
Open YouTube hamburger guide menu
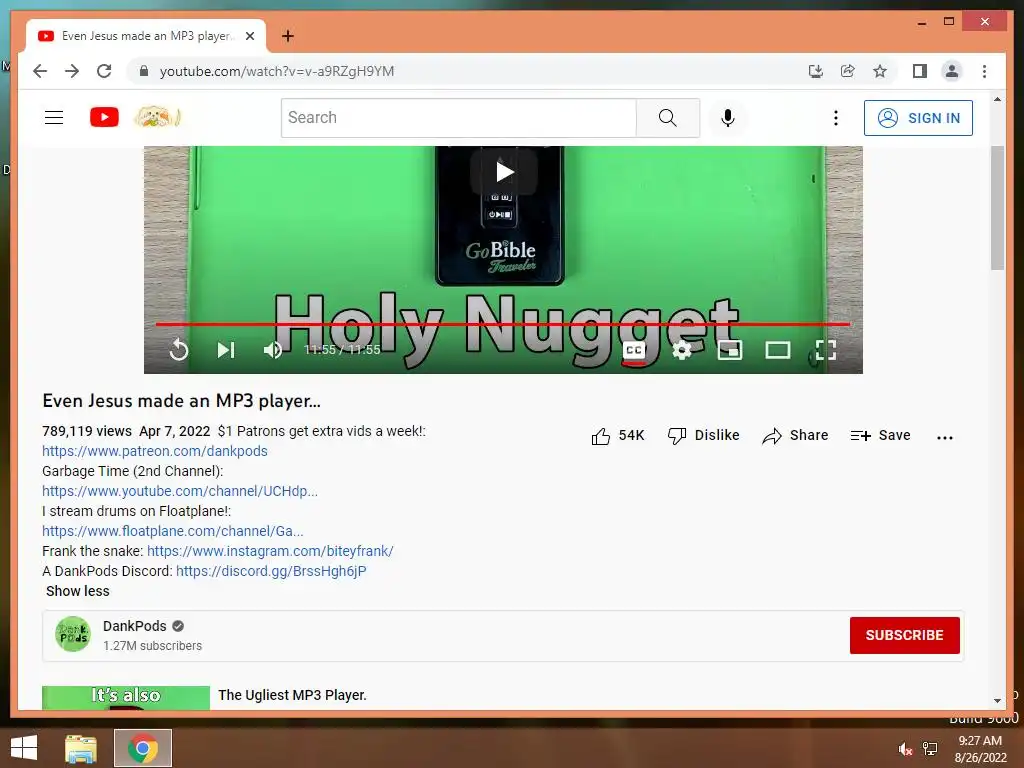tap(54, 118)
